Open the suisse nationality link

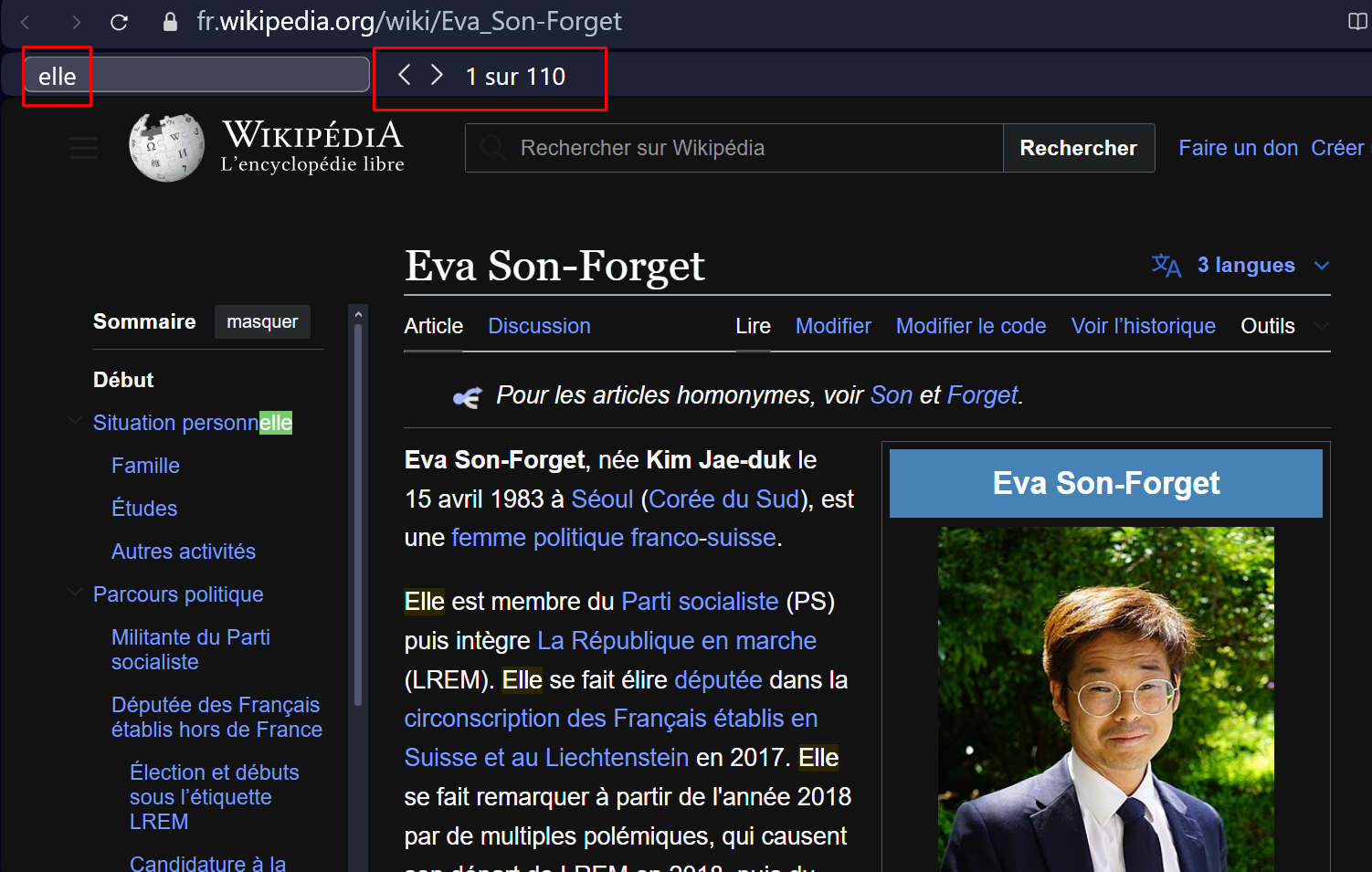click(x=741, y=538)
